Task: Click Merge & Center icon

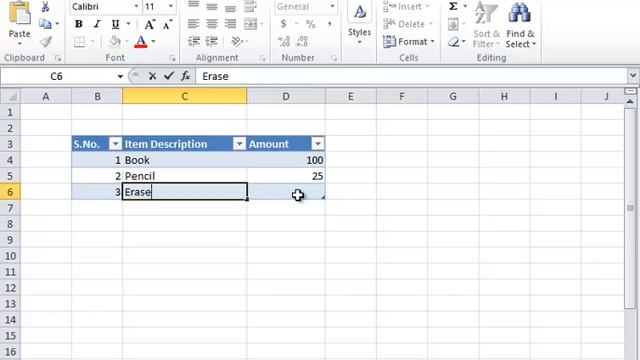Action: 250,24
